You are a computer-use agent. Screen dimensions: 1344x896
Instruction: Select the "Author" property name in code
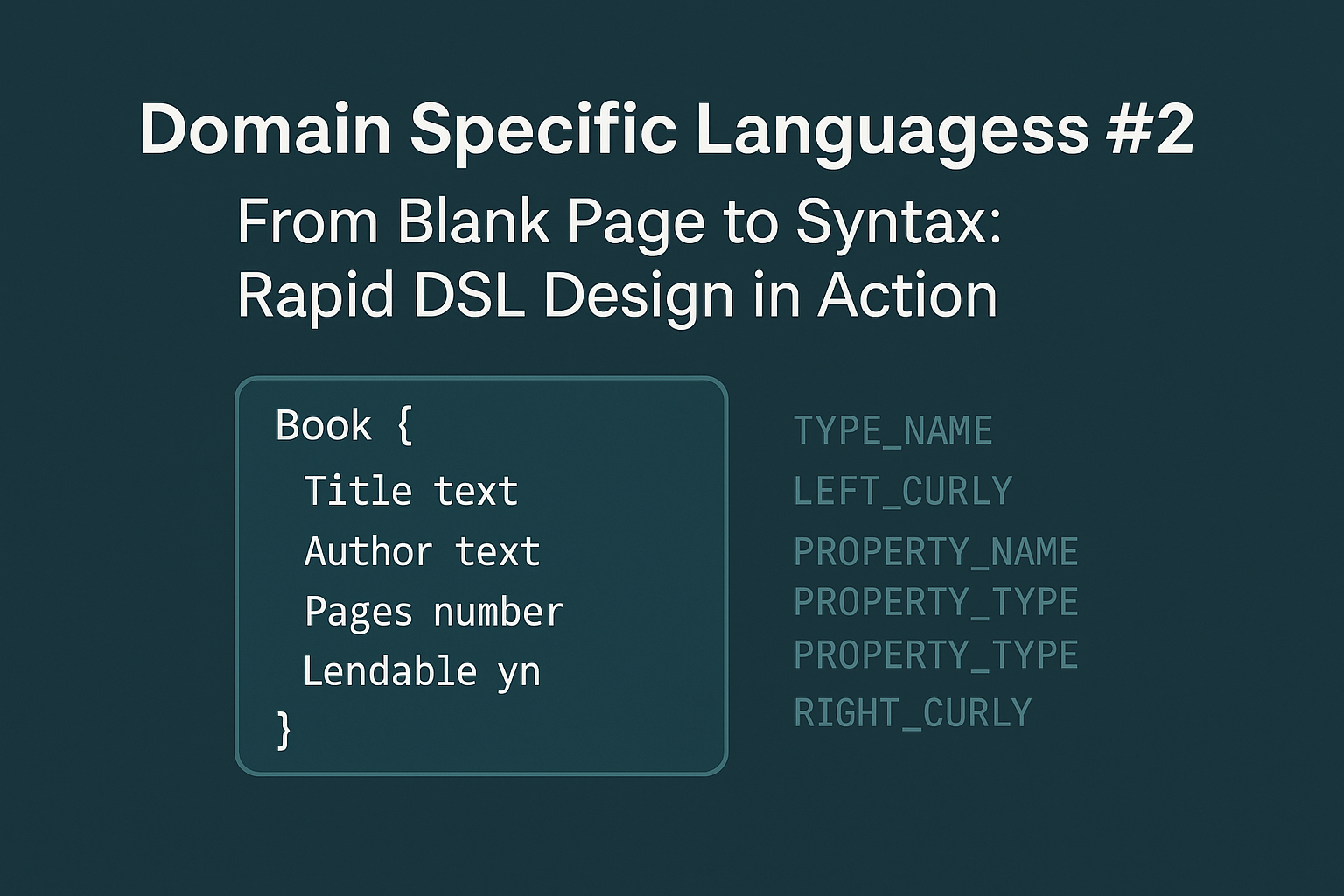point(367,552)
